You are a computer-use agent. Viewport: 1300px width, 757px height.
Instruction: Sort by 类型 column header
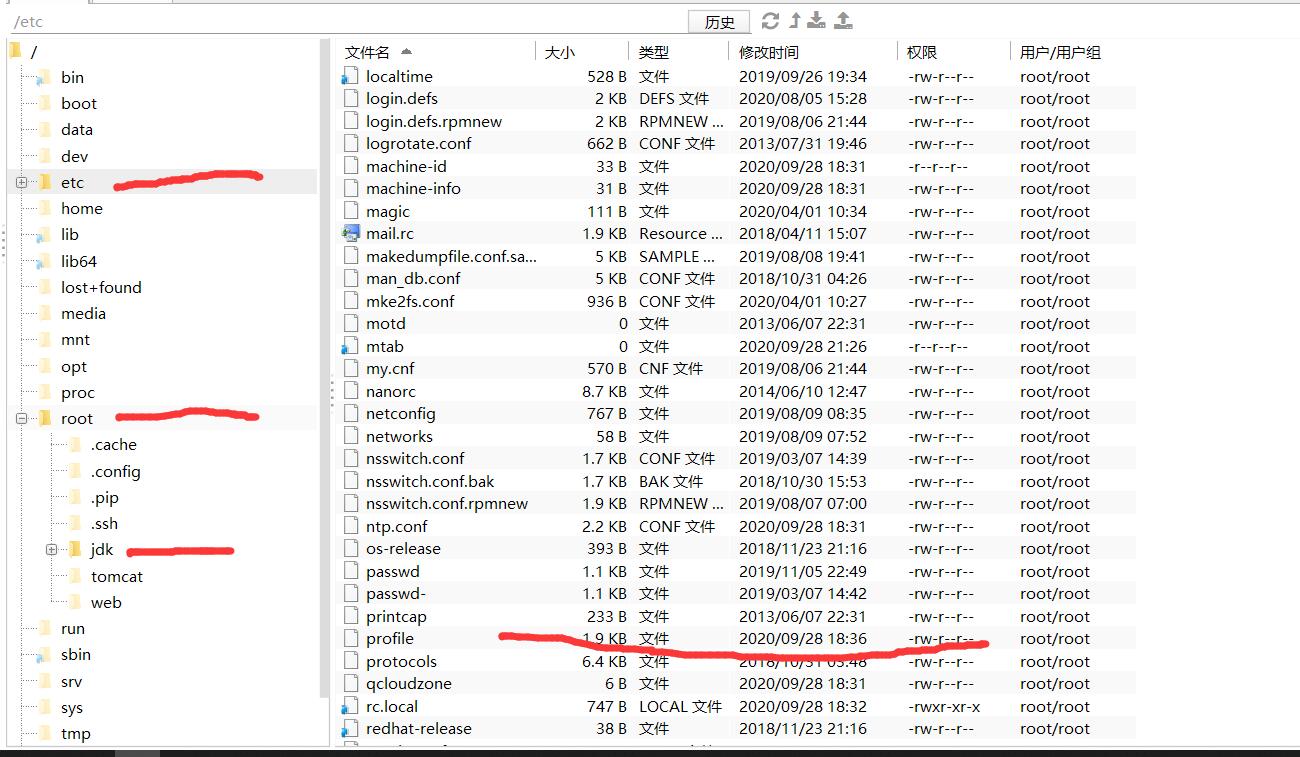(x=654, y=52)
